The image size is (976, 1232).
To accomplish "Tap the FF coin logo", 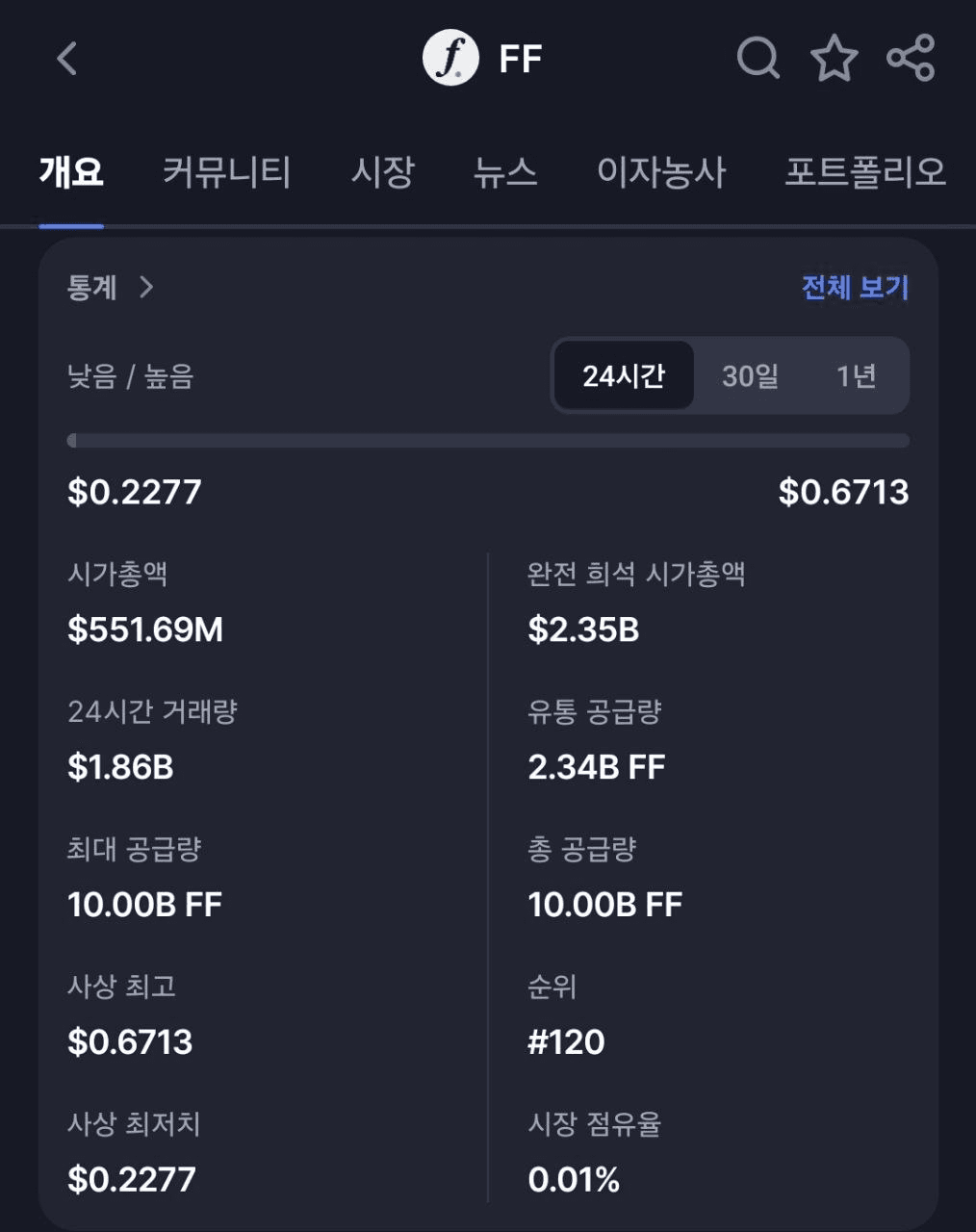I will [450, 58].
